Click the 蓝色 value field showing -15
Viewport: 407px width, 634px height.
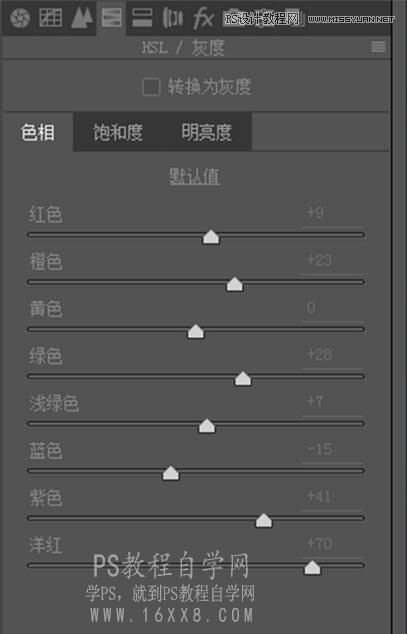tap(332, 450)
